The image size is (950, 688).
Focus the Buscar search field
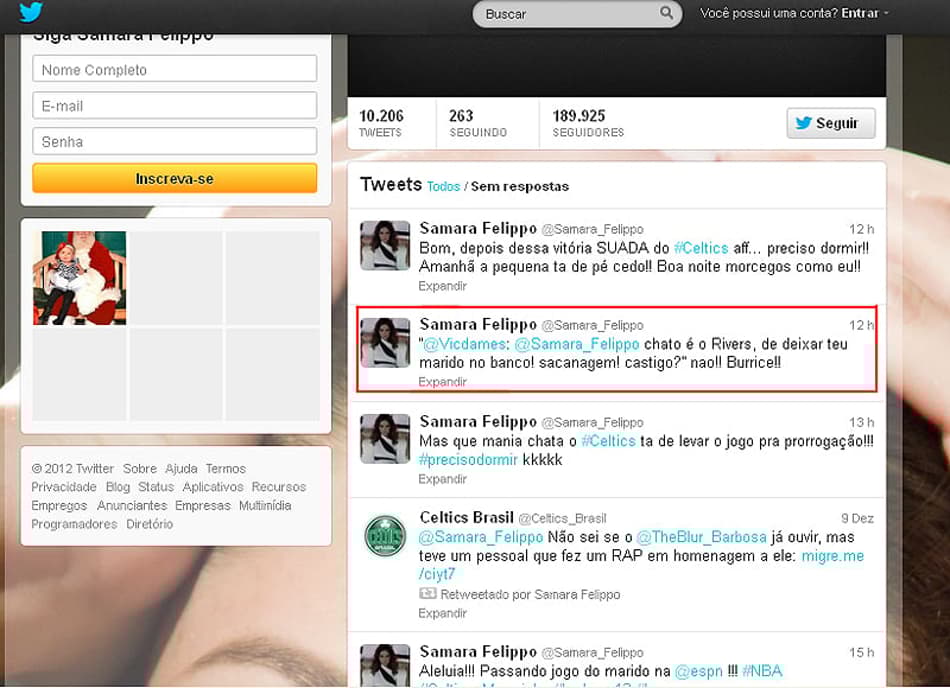tap(577, 14)
